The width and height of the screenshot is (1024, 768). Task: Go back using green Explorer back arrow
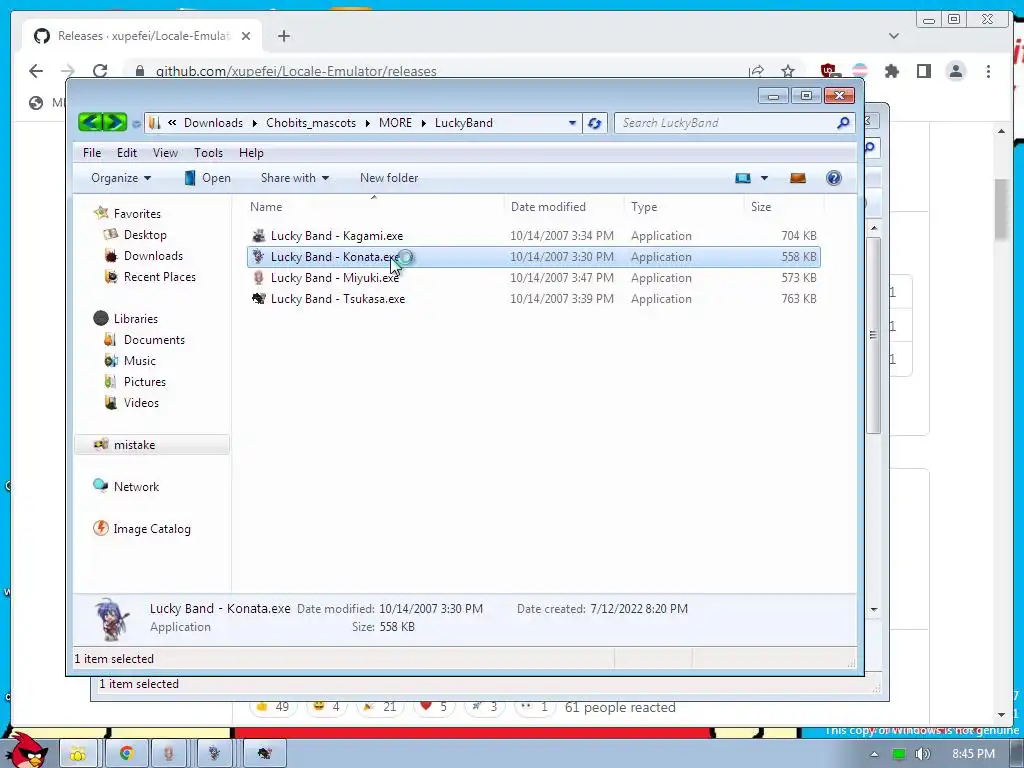coord(91,122)
